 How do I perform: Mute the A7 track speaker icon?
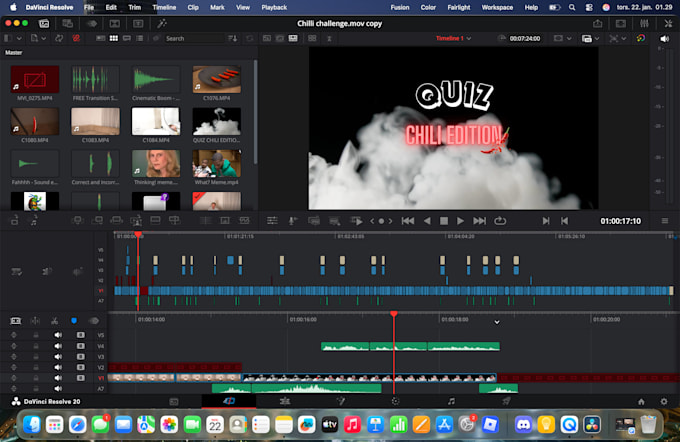tap(58, 389)
